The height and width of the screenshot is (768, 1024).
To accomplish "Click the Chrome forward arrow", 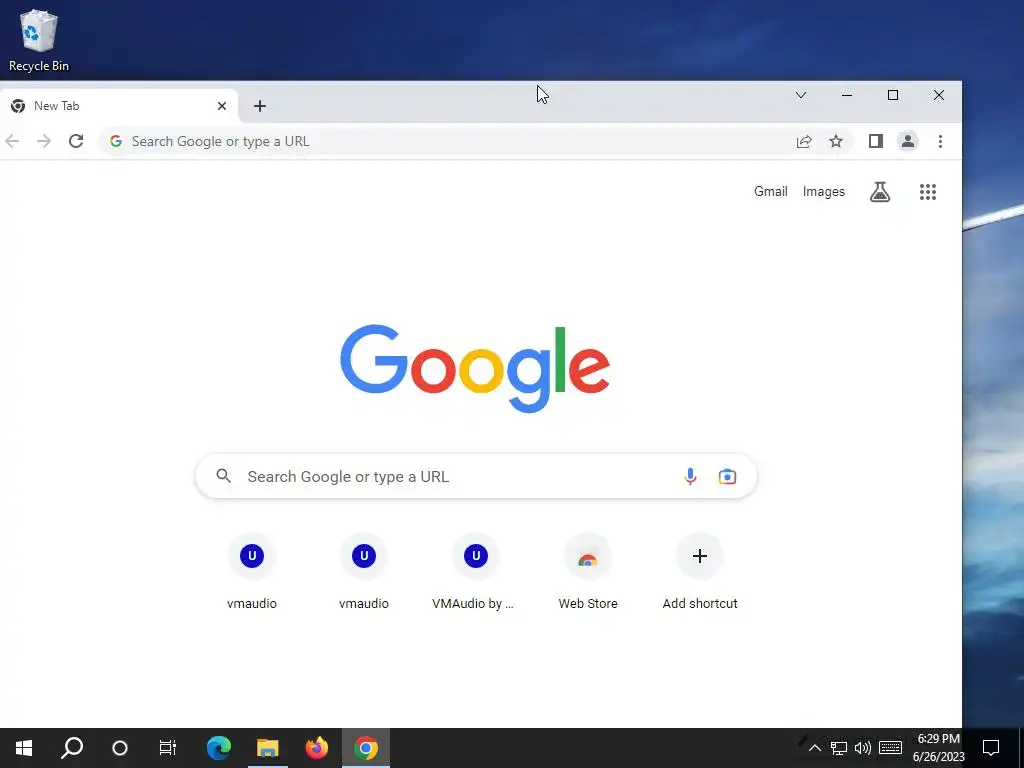I will 44,141.
